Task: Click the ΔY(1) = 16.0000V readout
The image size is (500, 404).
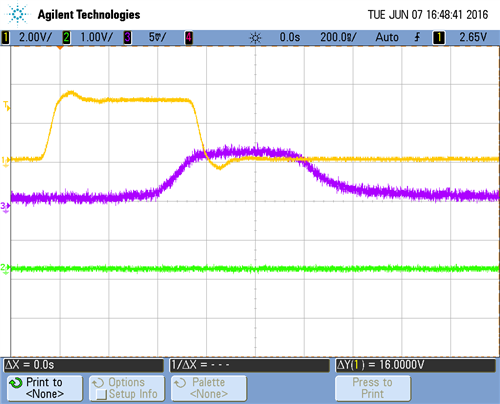Action: pyautogui.click(x=416, y=365)
